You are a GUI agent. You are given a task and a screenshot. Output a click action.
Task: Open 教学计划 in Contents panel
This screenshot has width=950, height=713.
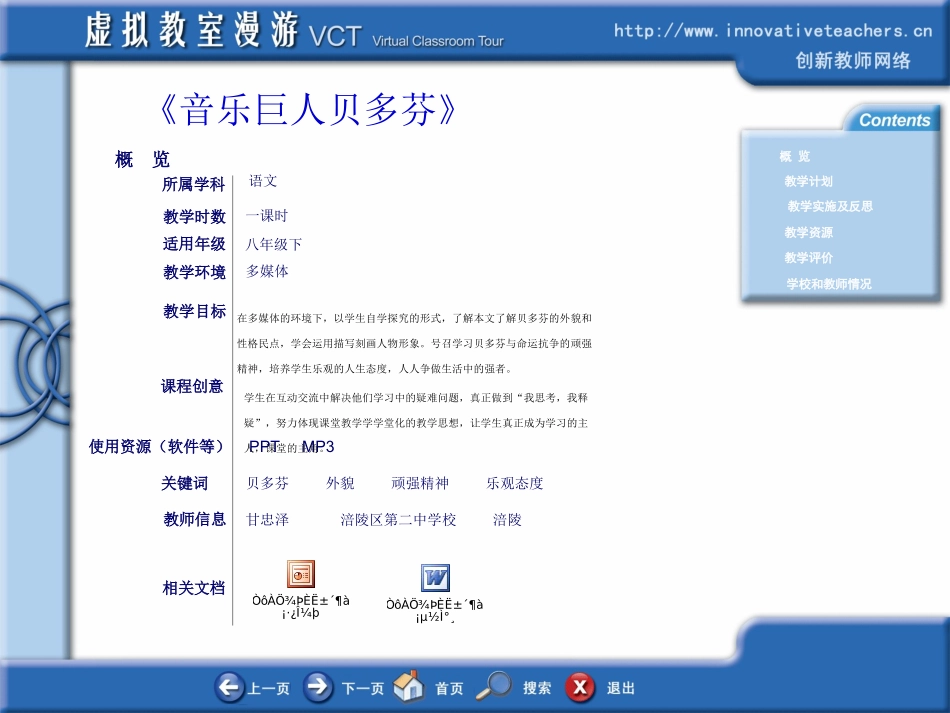[x=808, y=181]
